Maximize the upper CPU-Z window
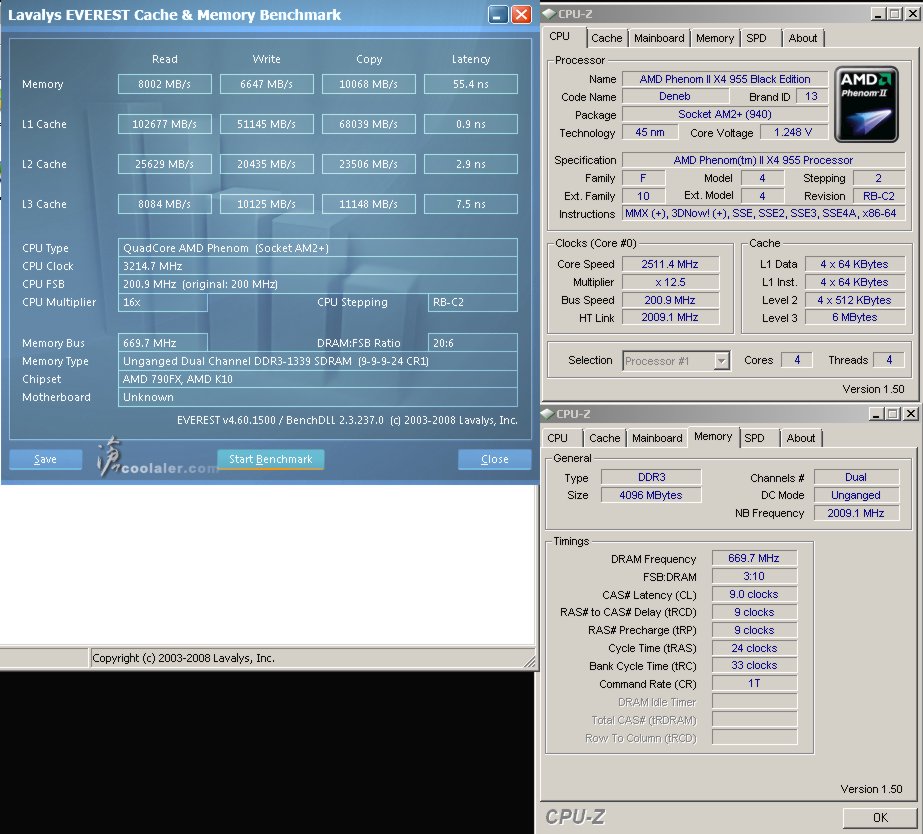 [x=895, y=14]
